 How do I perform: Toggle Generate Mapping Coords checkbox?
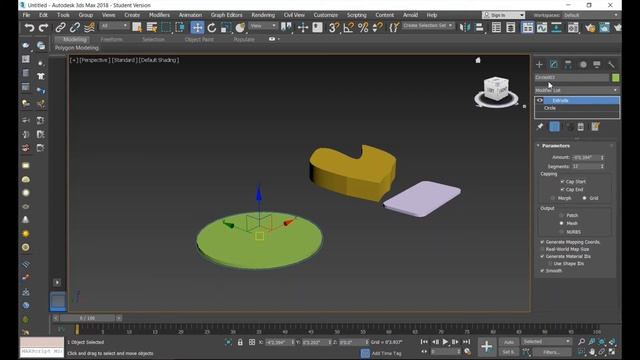[542, 242]
